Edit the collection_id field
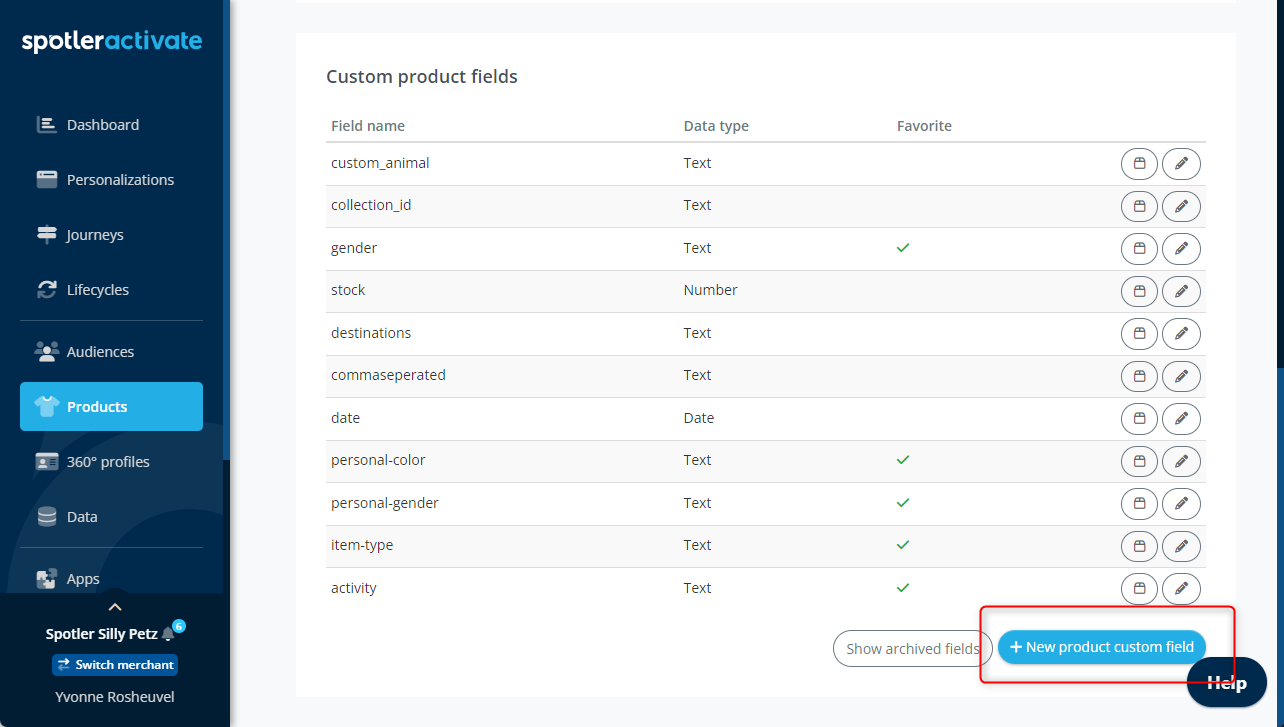The width and height of the screenshot is (1284, 727). coord(1181,206)
